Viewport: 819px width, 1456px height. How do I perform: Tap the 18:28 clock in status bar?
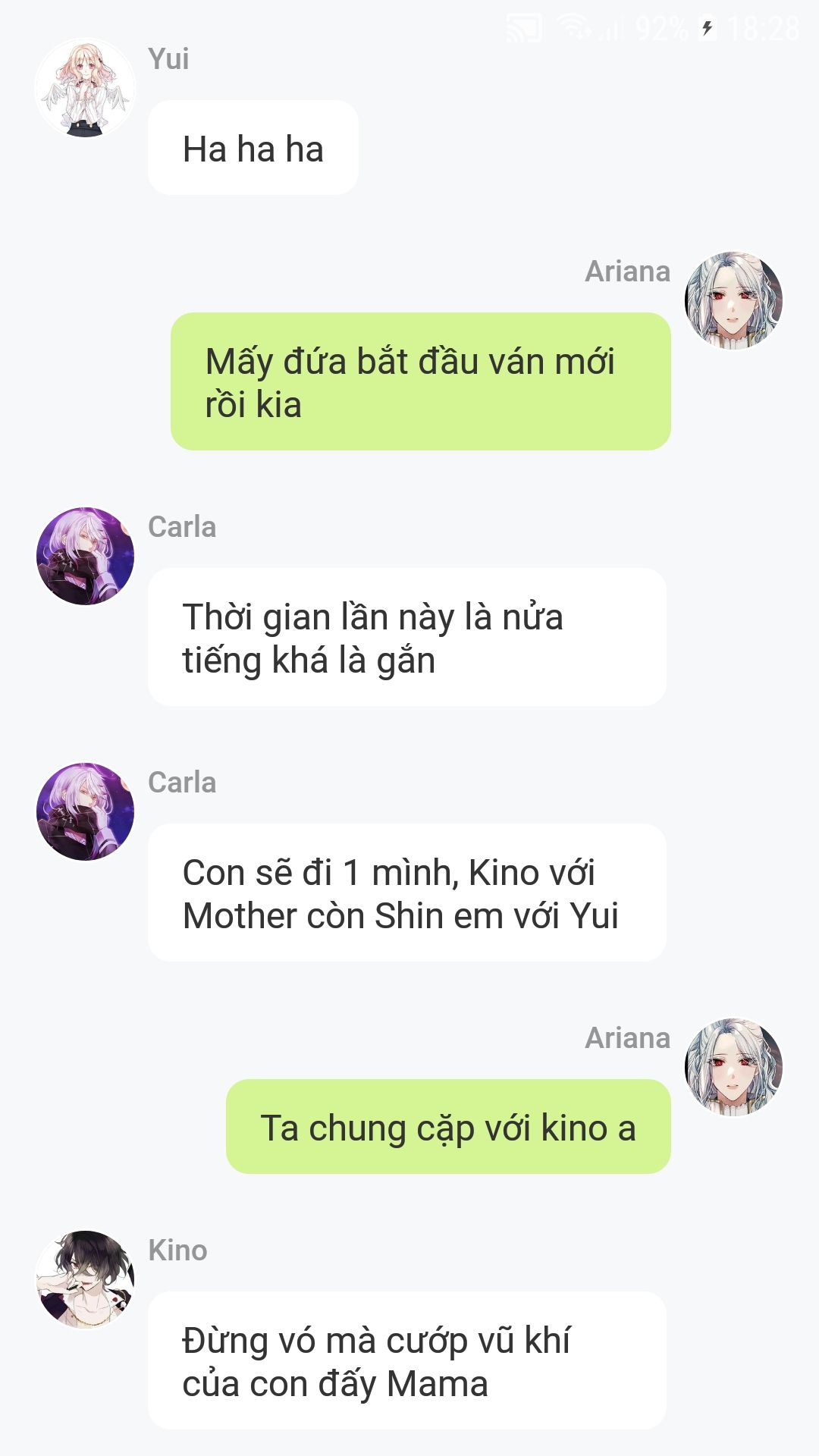(764, 29)
